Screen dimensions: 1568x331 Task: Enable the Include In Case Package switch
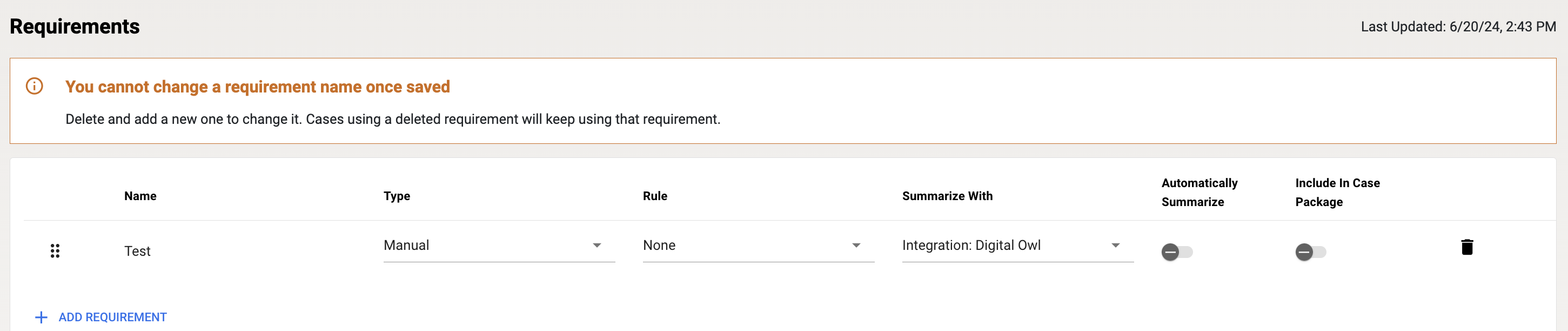1310,251
